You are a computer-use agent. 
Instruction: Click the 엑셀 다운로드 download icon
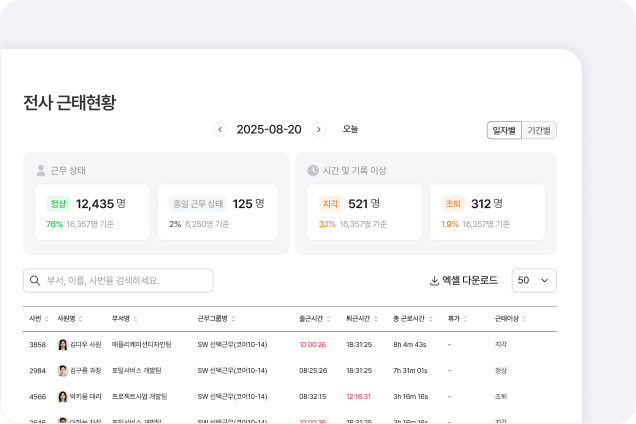434,281
